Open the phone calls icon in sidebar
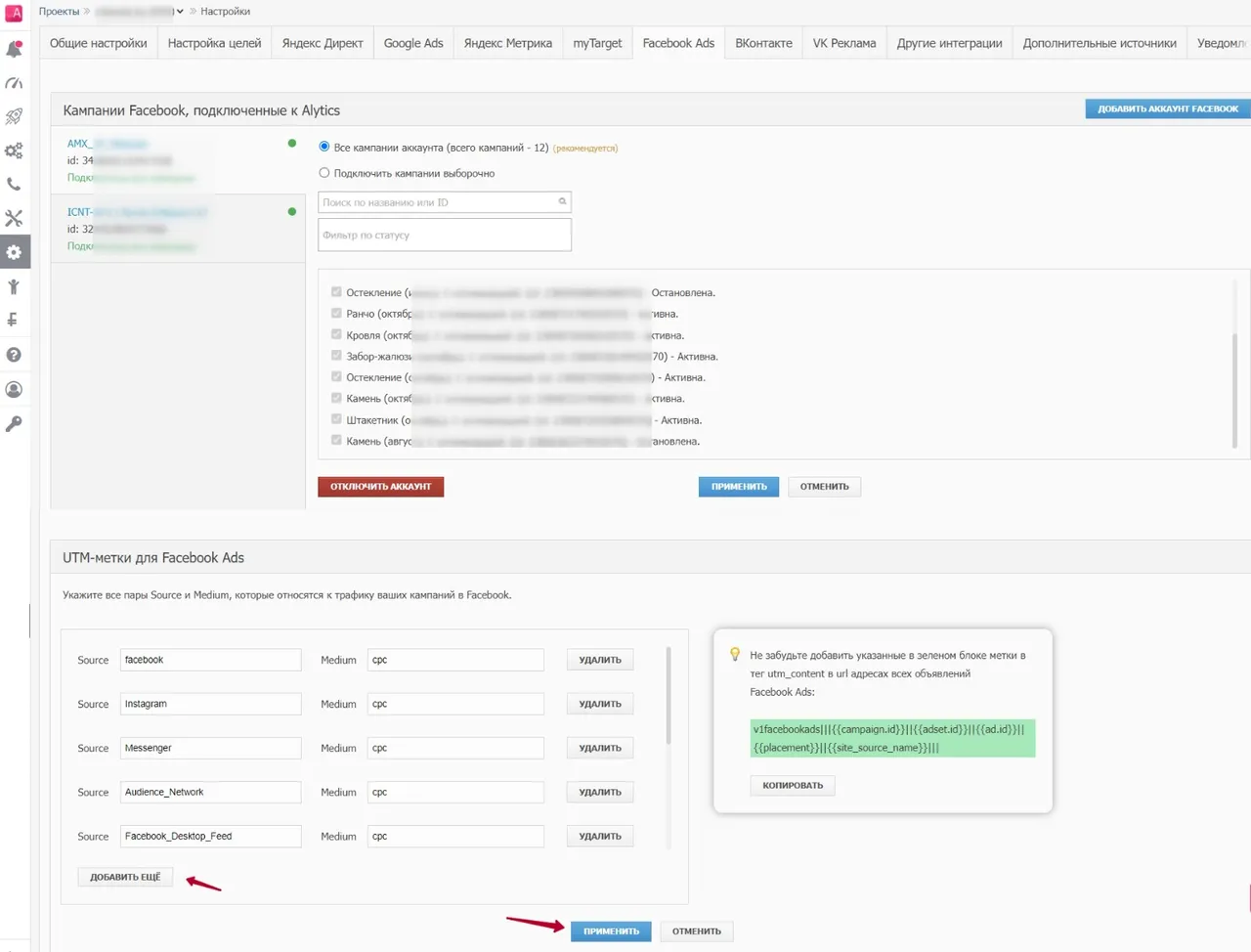The image size is (1251, 952). (x=14, y=184)
